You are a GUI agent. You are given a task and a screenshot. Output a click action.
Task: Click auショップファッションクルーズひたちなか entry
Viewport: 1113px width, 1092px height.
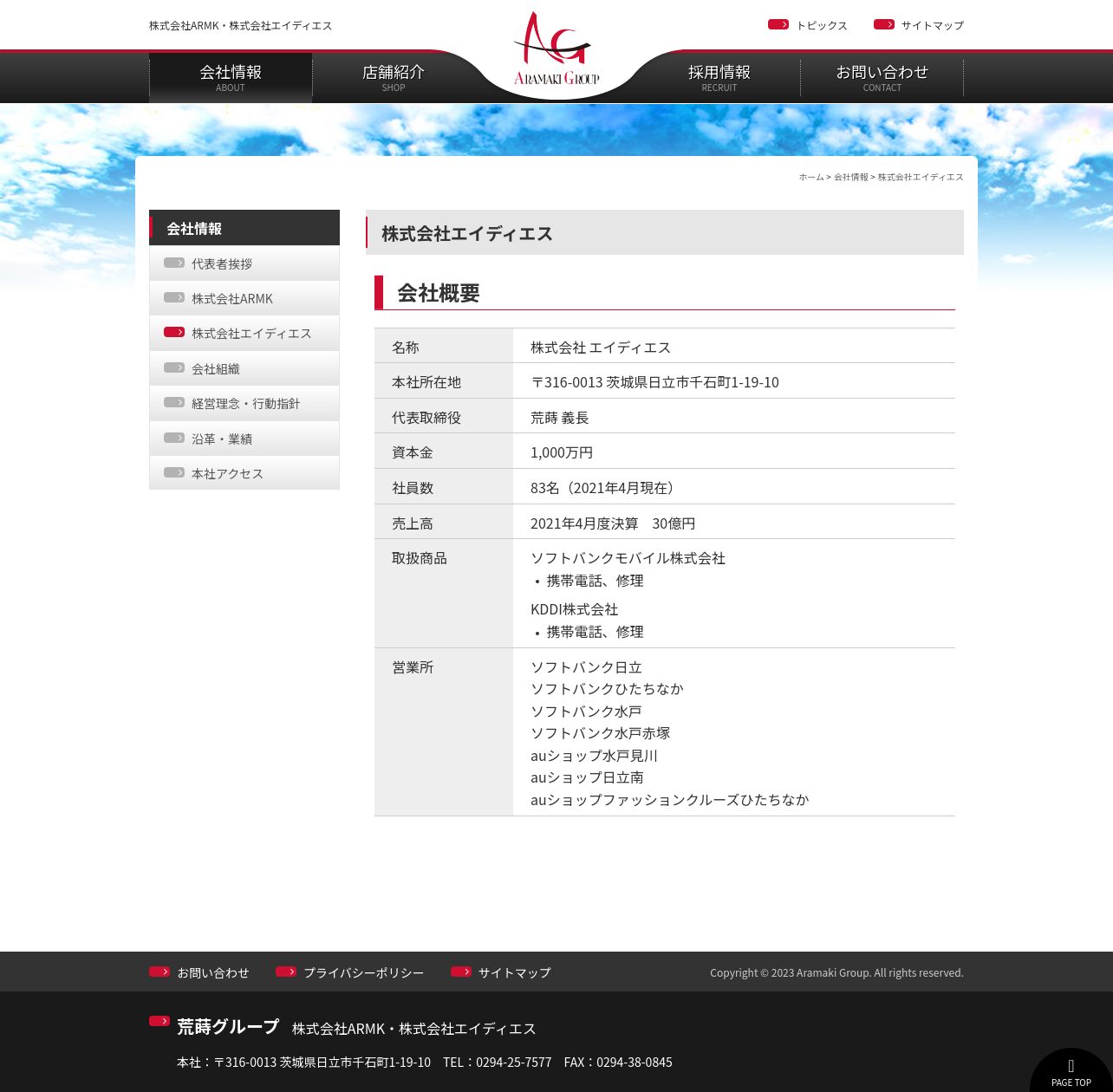click(x=669, y=799)
